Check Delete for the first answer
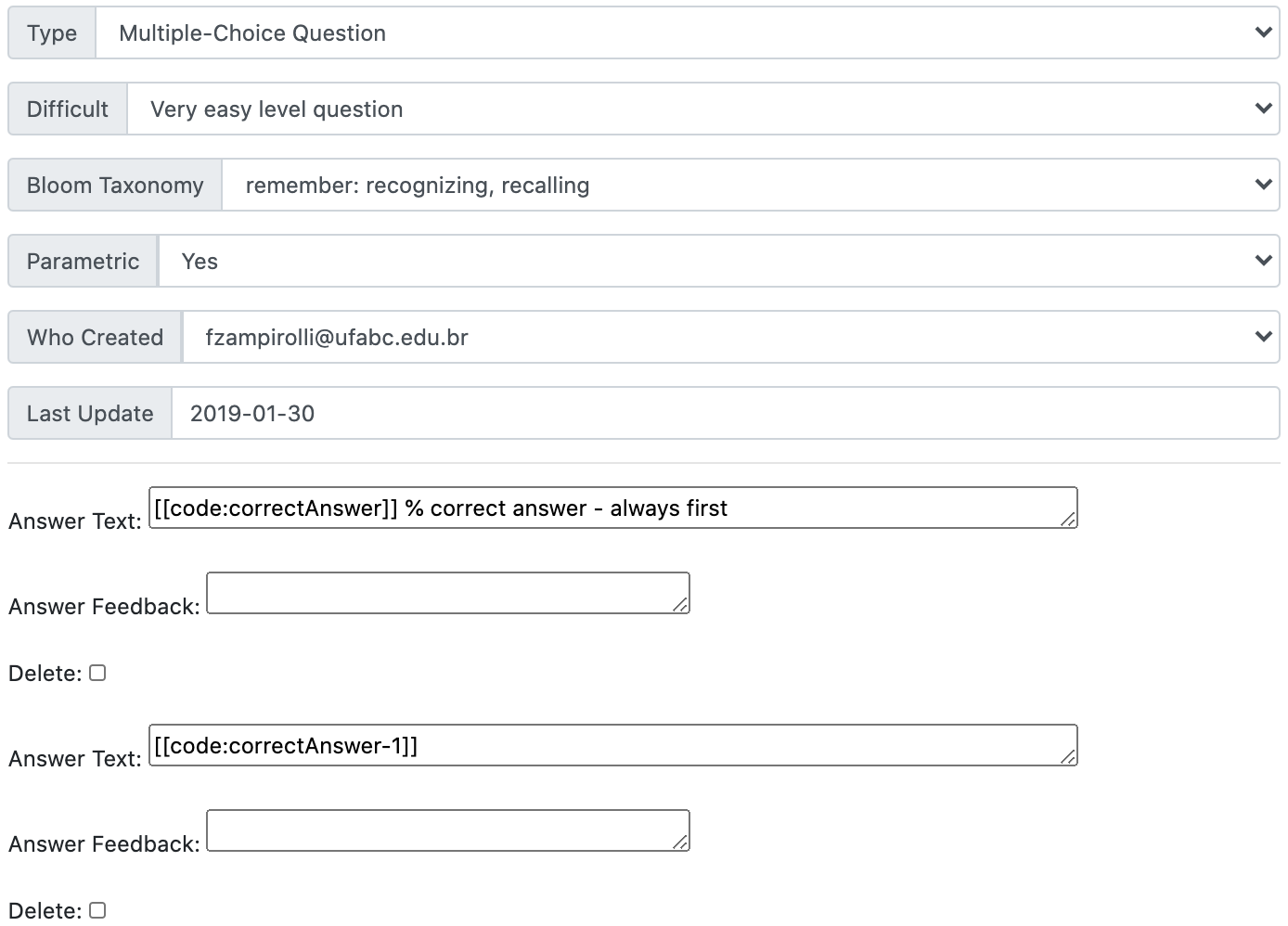The width and height of the screenshot is (1288, 926). coord(97,673)
